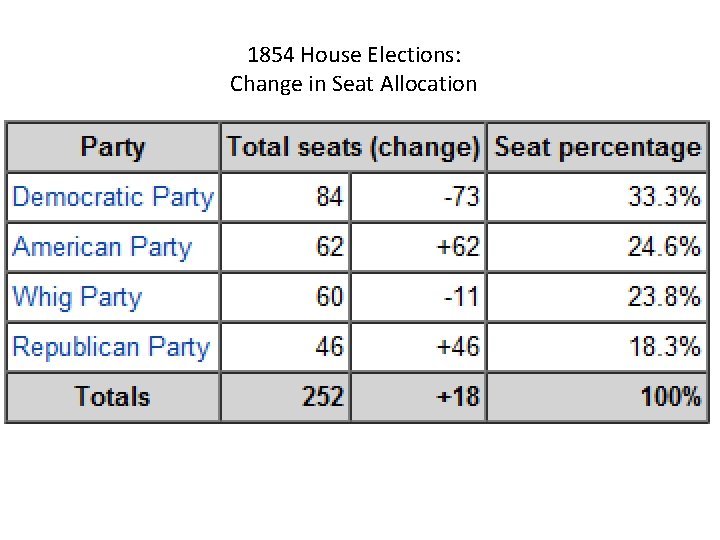The height and width of the screenshot is (540, 720).
Task: Select the Democratic Party seats value 84
Action: tap(329, 197)
